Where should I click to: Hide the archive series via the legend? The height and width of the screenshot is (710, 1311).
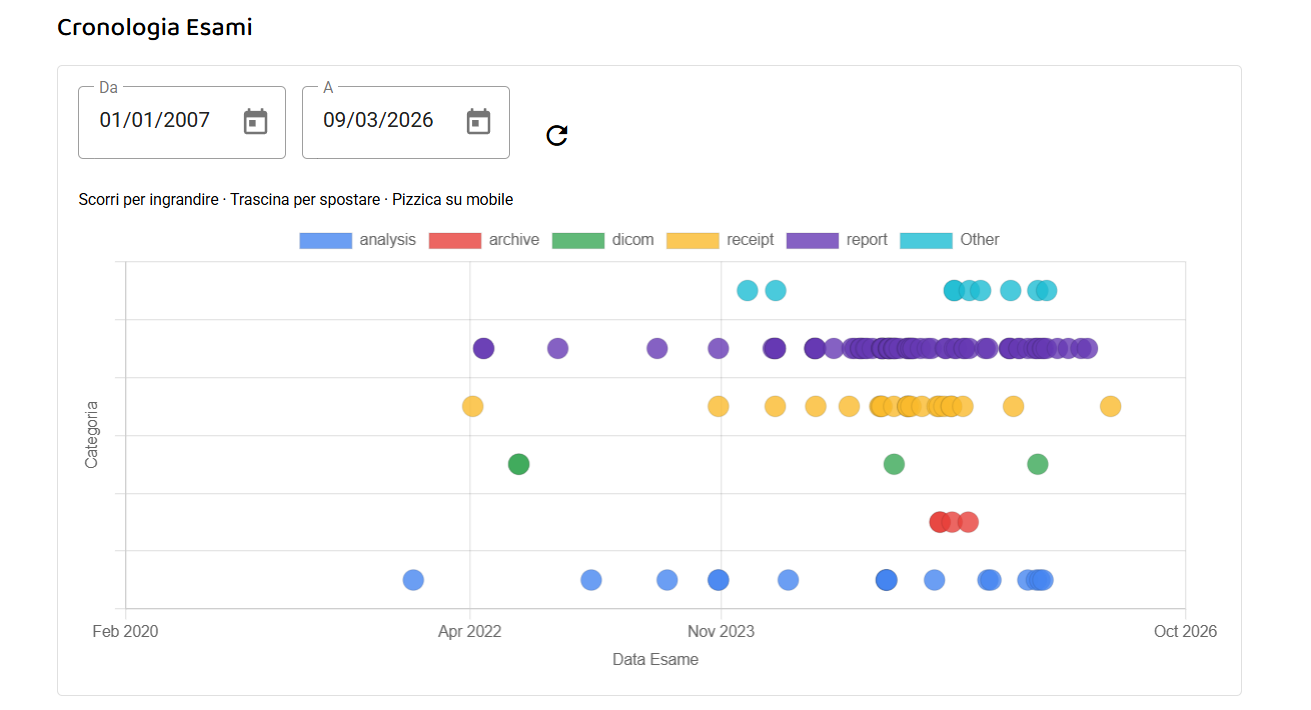(484, 240)
